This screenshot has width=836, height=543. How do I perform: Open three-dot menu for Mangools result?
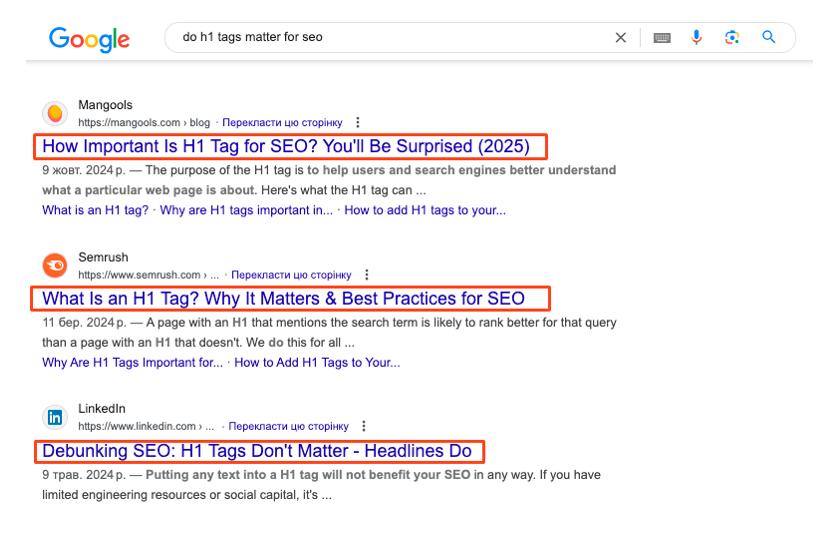click(358, 122)
